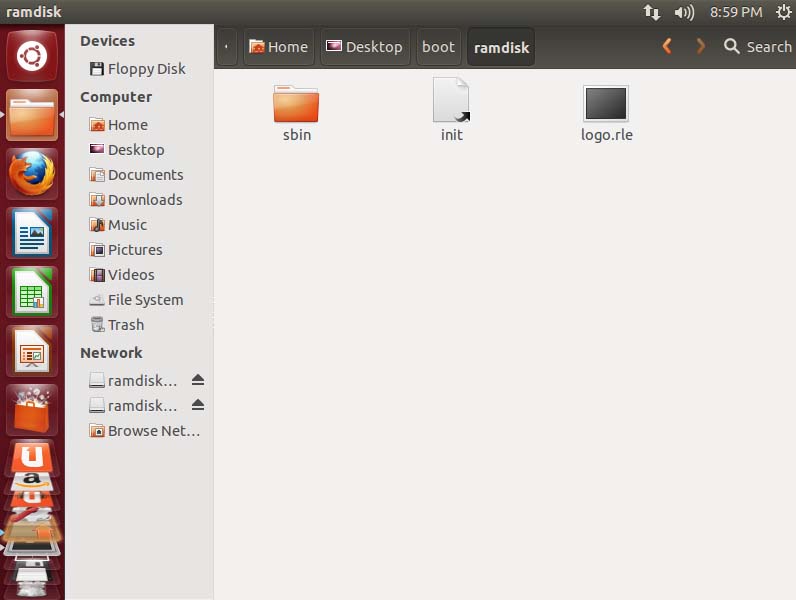Click the Search button
Viewport: 796px width, 600px height.
coord(758,47)
